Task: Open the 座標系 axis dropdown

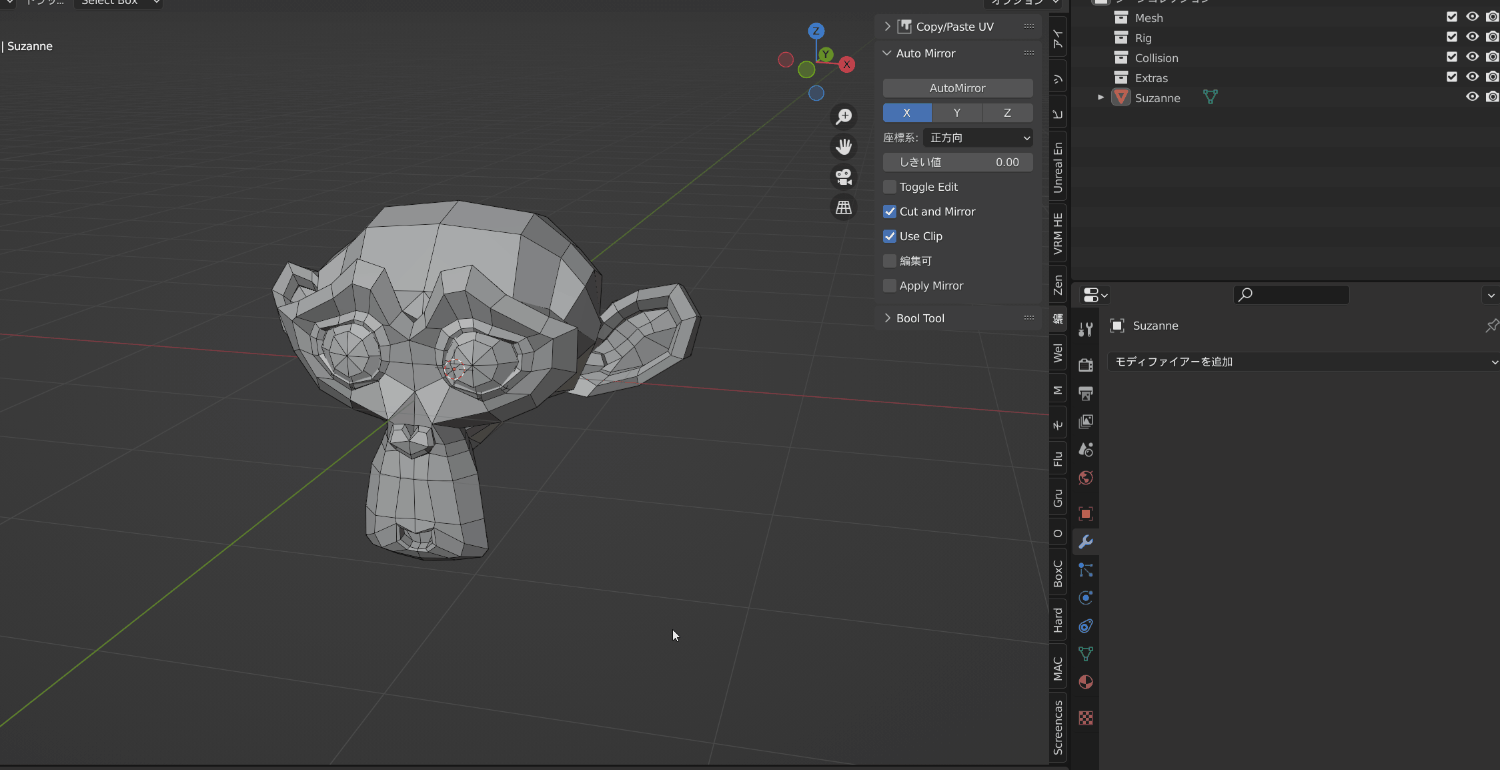Action: click(978, 137)
